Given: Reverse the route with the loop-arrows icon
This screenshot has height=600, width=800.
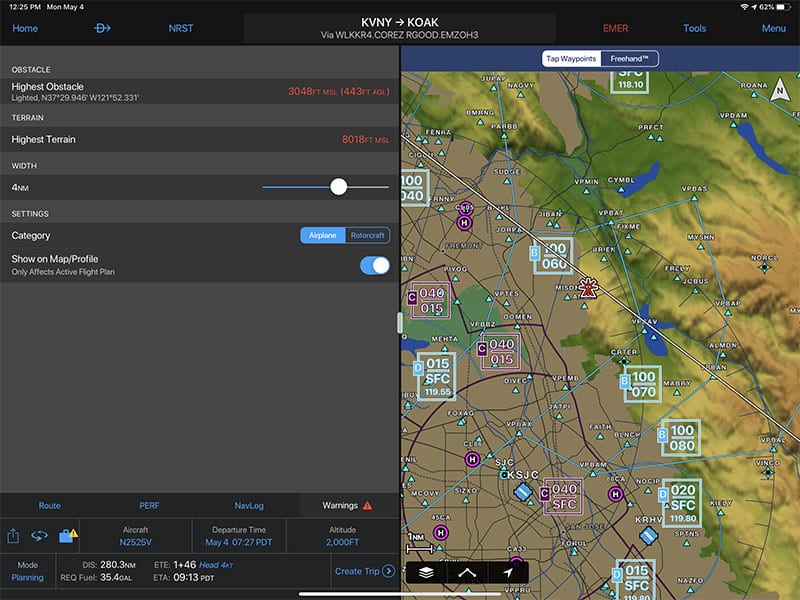Looking at the screenshot, I should pos(39,536).
